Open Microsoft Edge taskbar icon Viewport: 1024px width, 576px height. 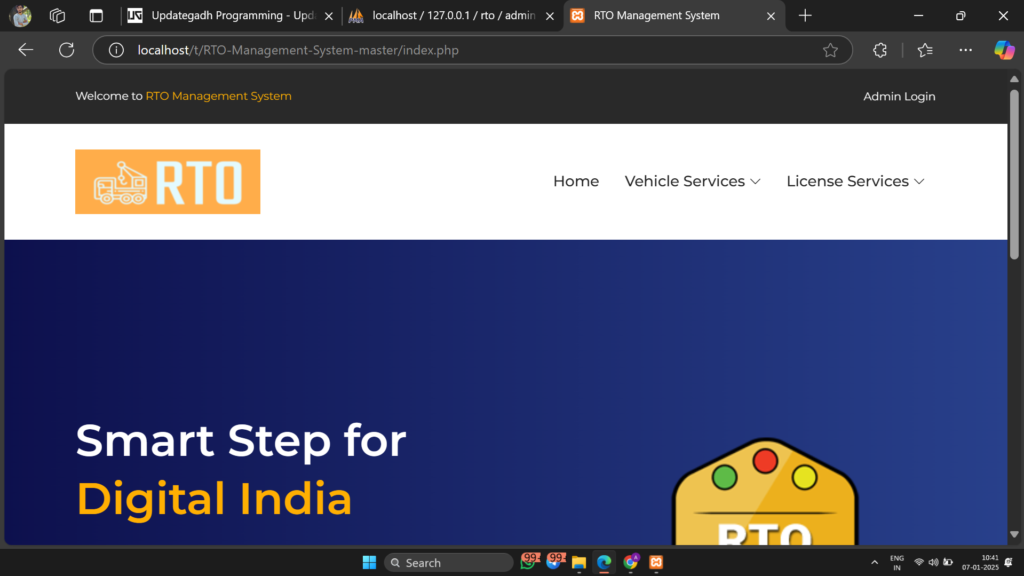[x=604, y=562]
